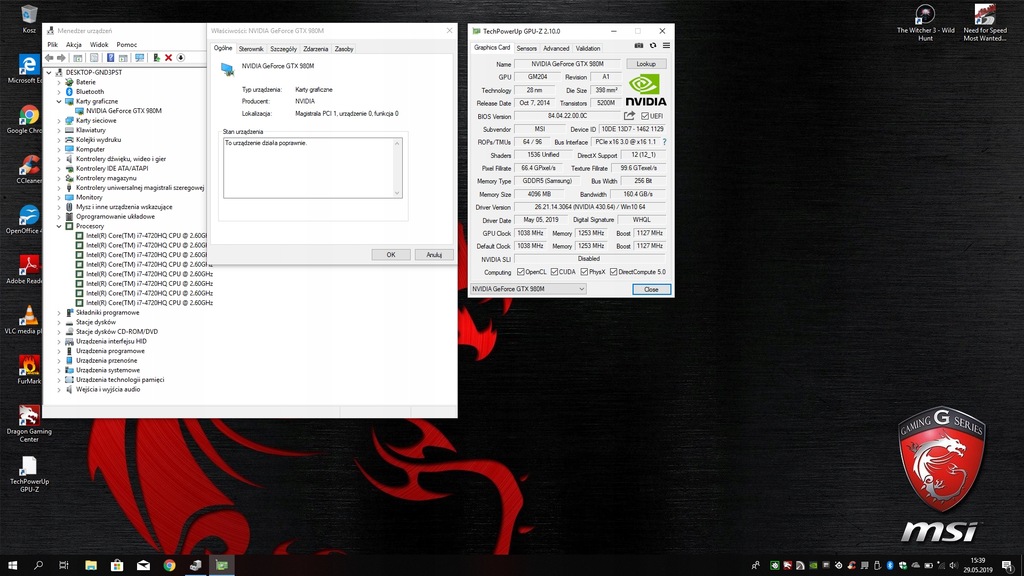Click the disable device down-arrow circle icon

[181, 58]
